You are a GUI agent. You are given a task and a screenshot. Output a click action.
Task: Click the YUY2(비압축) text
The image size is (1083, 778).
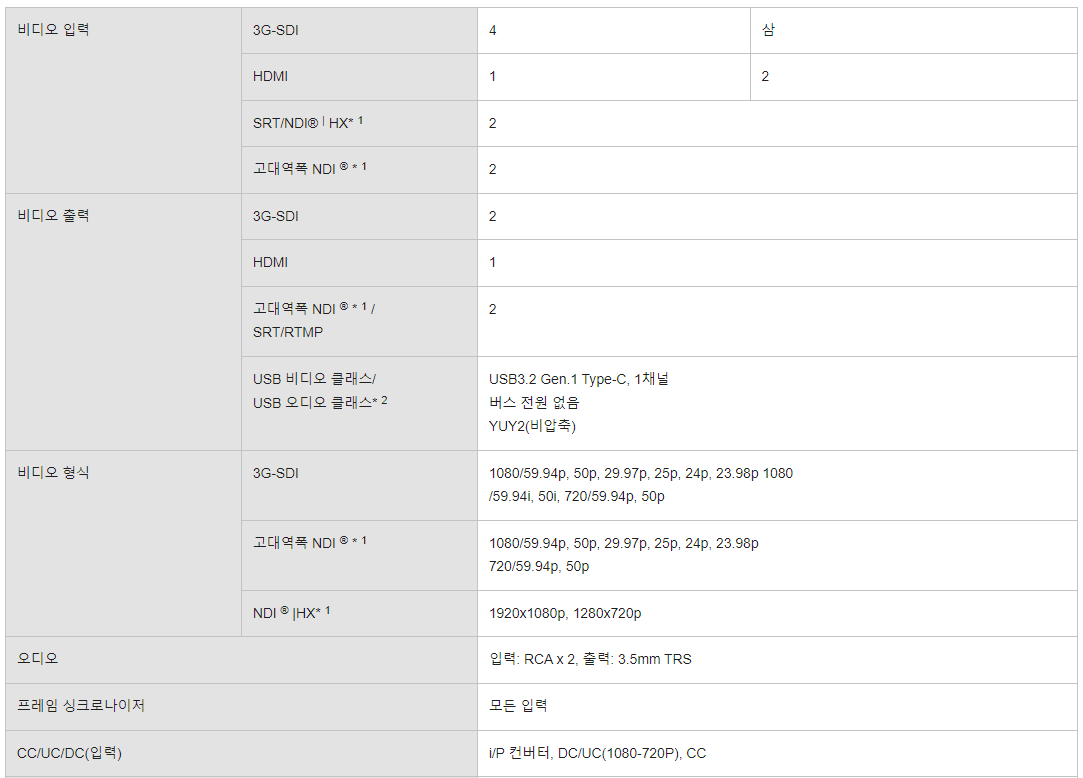pos(532,425)
